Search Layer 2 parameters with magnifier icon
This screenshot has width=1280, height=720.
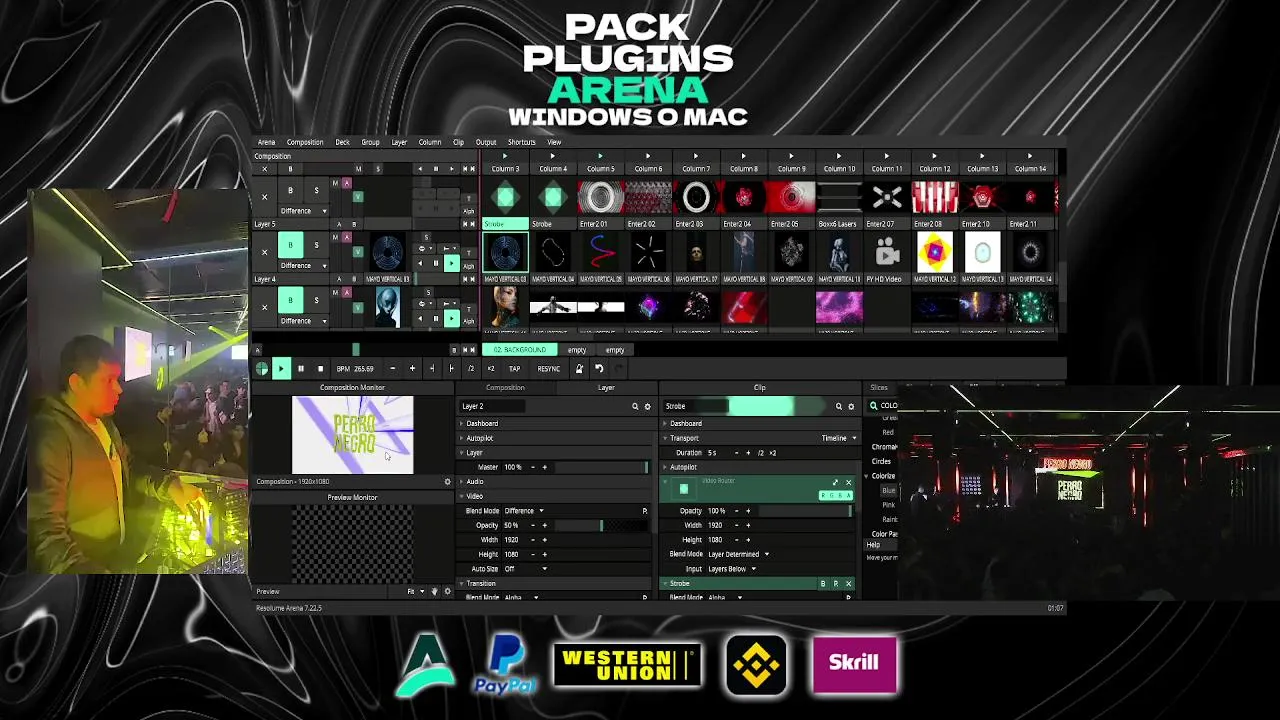coord(634,407)
